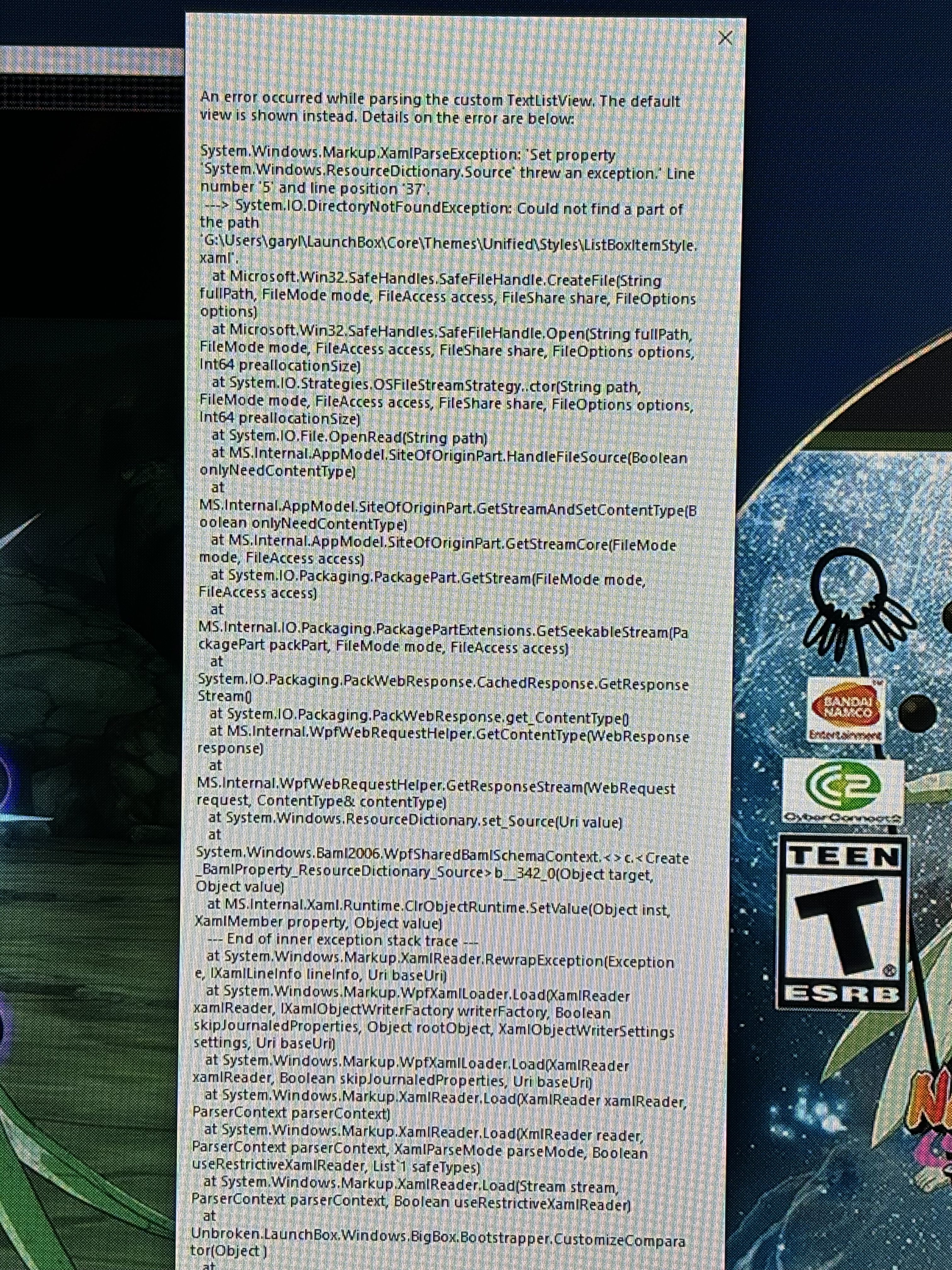Click the "PackagePart.GetStream(FileMode mode," line
Screen dimensions: 952x1270
(428, 578)
